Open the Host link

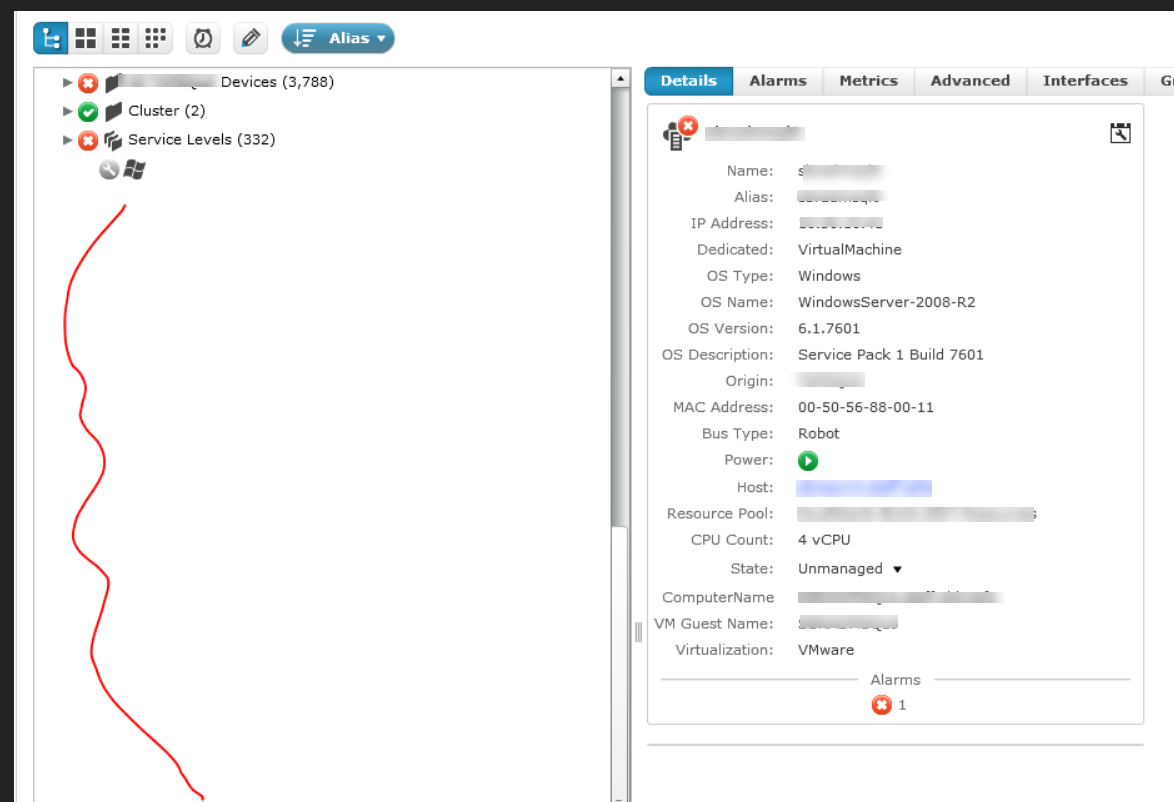pos(864,488)
